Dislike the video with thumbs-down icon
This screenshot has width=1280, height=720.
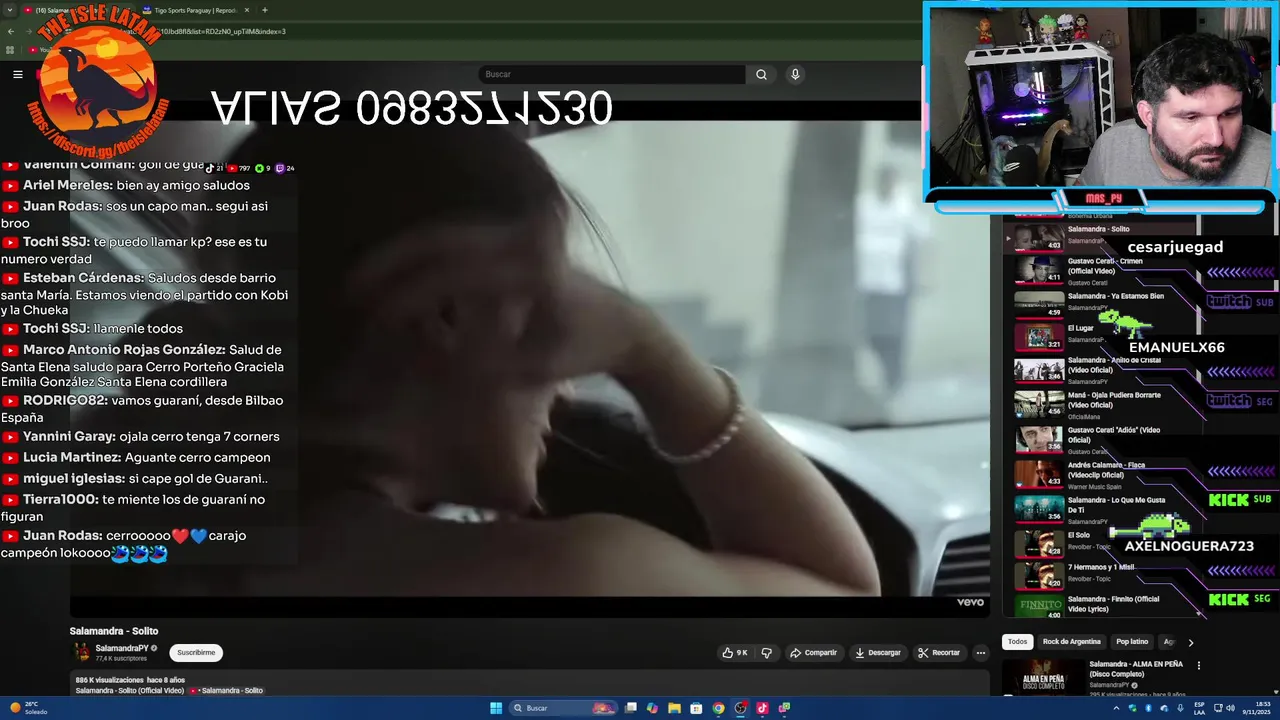(767, 653)
